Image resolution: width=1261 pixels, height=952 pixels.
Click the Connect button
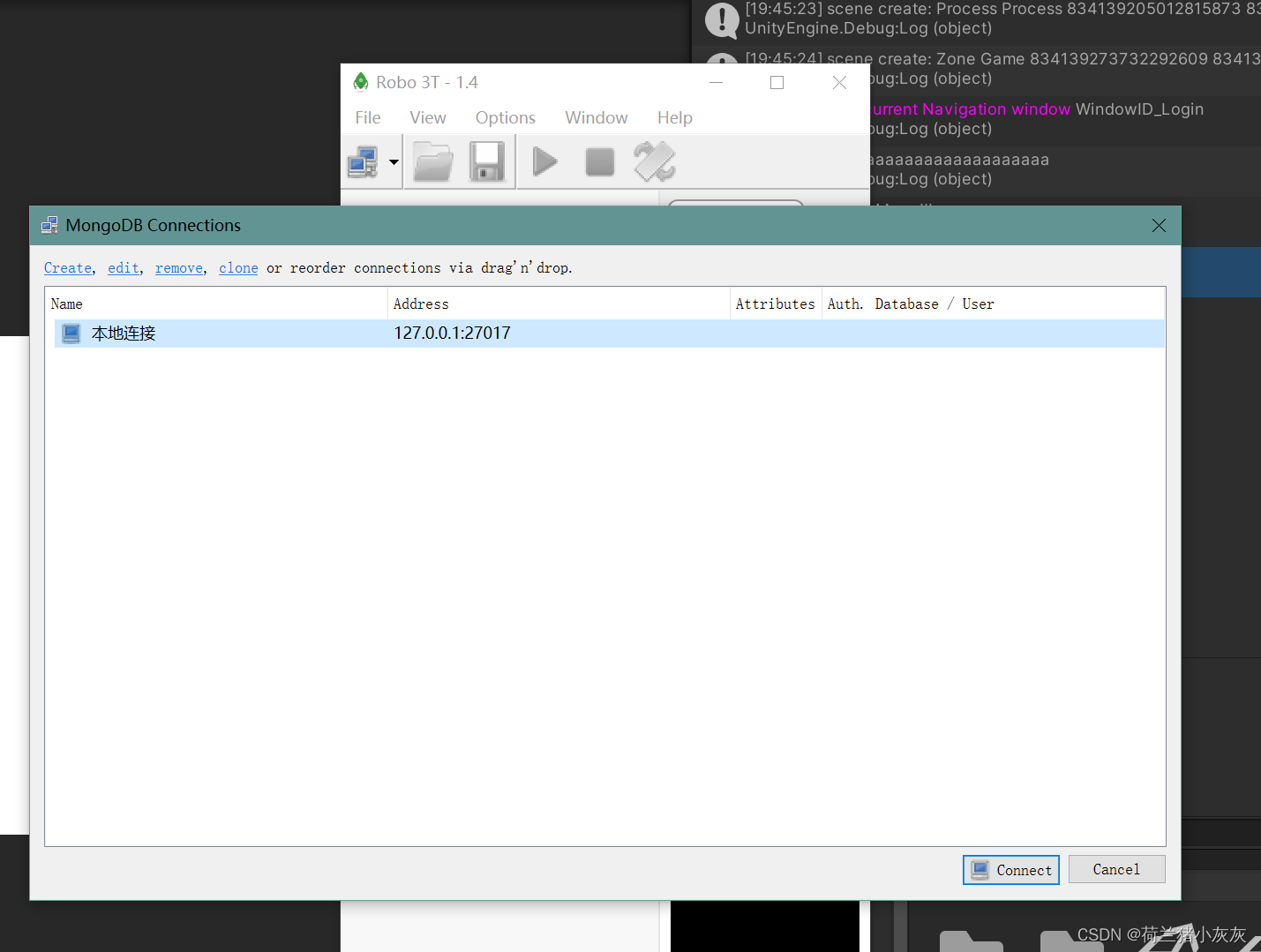[1011, 870]
